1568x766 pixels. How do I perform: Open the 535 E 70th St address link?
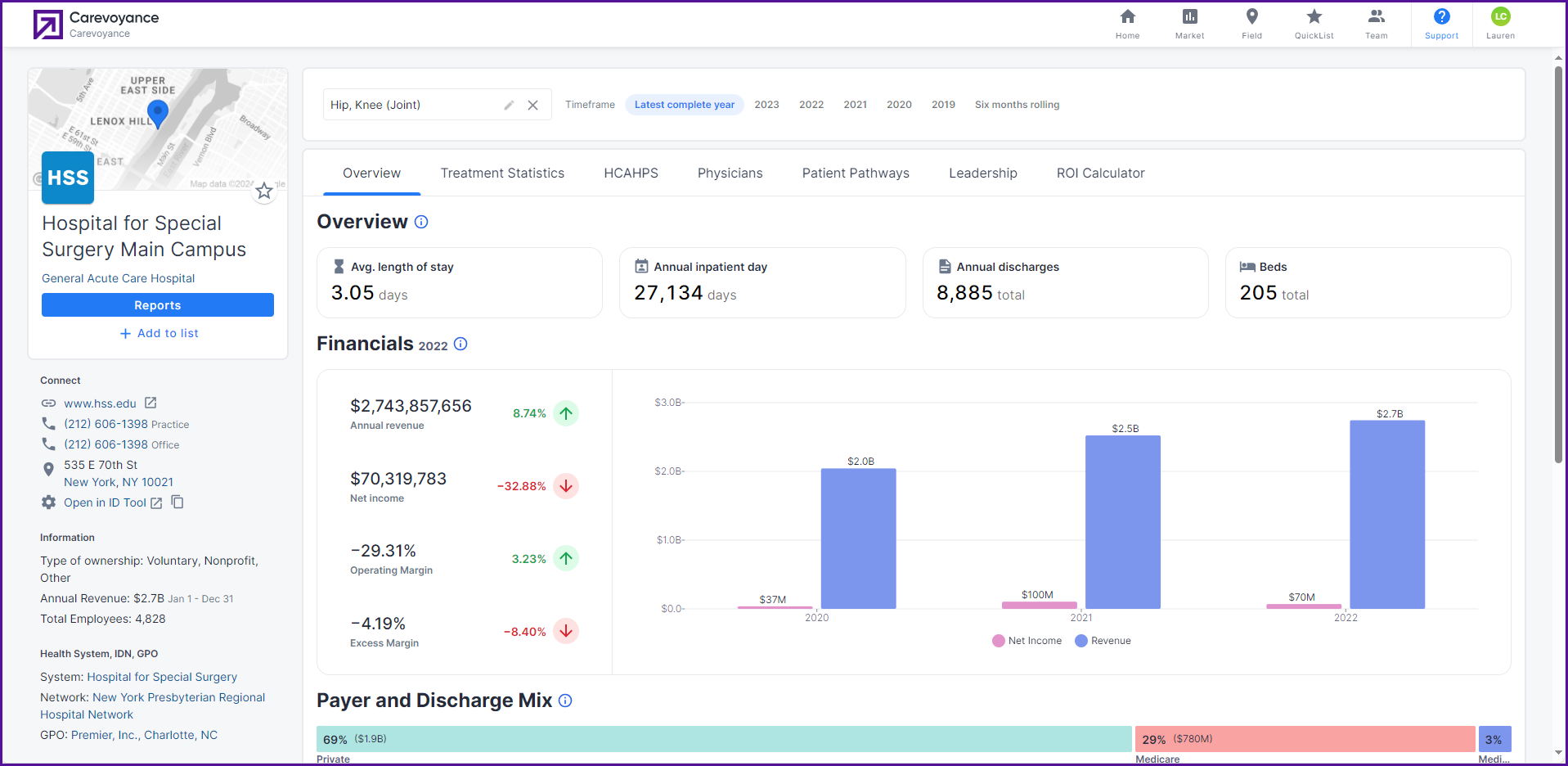pyautogui.click(x=119, y=473)
